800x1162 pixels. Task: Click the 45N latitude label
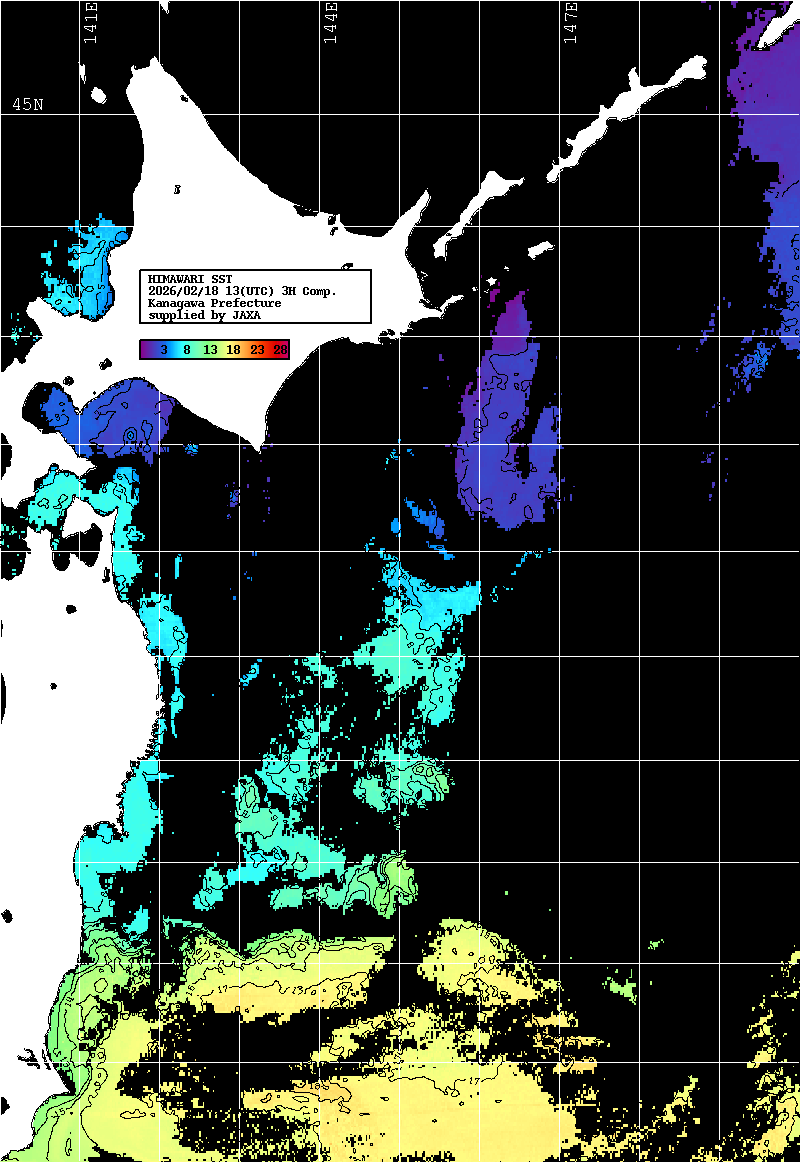[x=28, y=105]
